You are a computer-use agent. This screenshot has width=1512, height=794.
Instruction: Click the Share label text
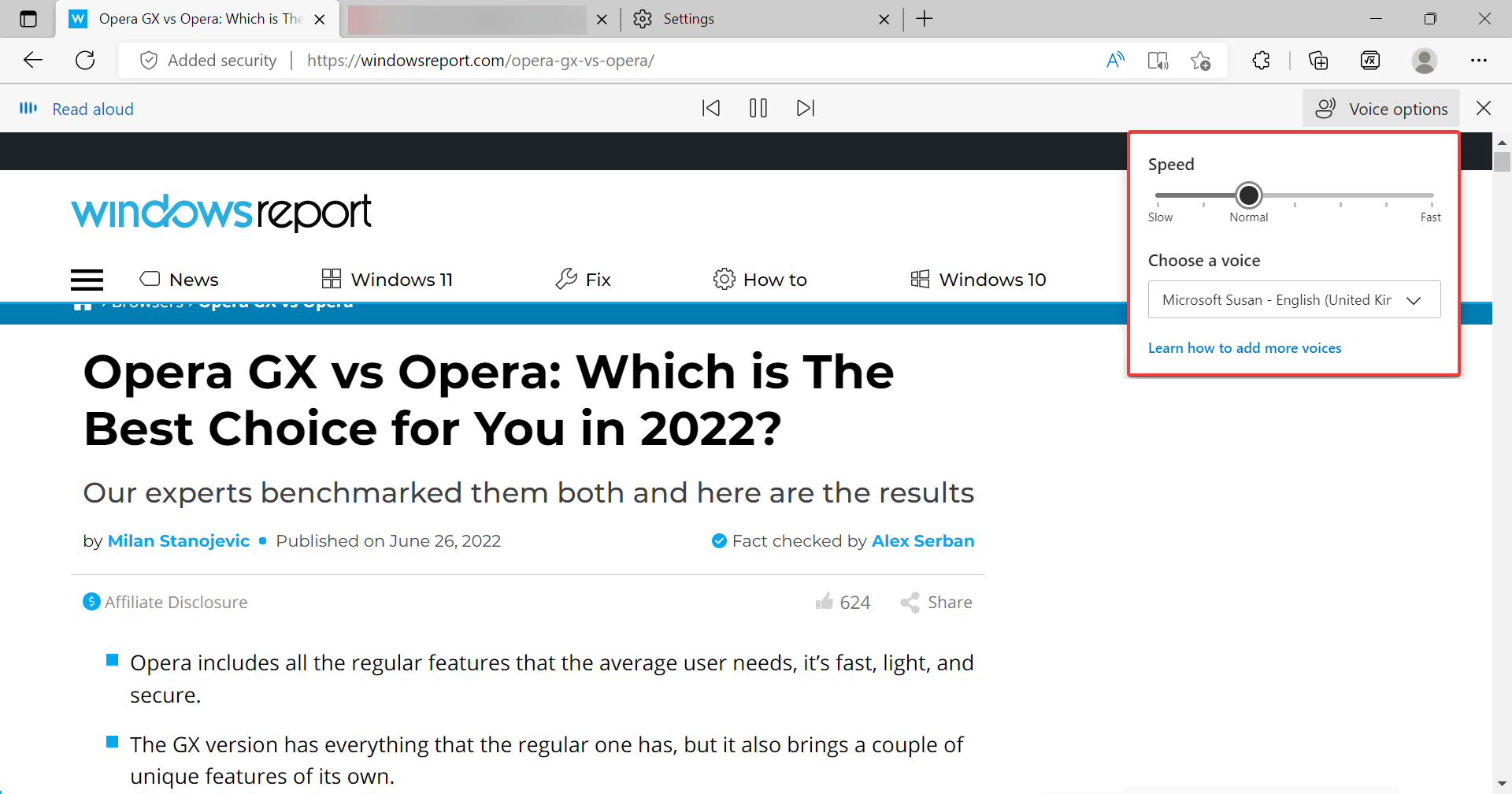coord(950,603)
